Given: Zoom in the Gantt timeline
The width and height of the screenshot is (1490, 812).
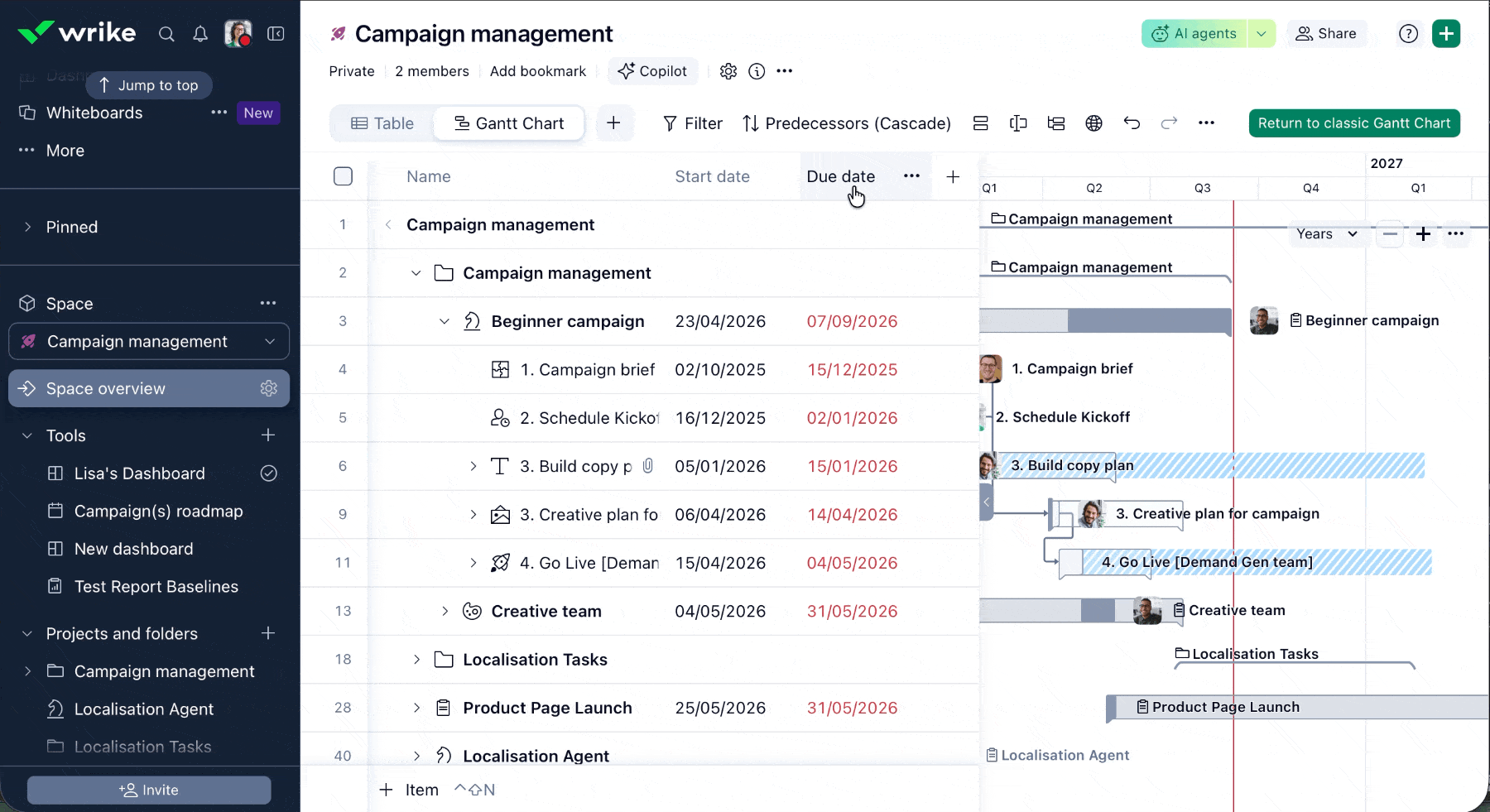Looking at the screenshot, I should point(1423,234).
